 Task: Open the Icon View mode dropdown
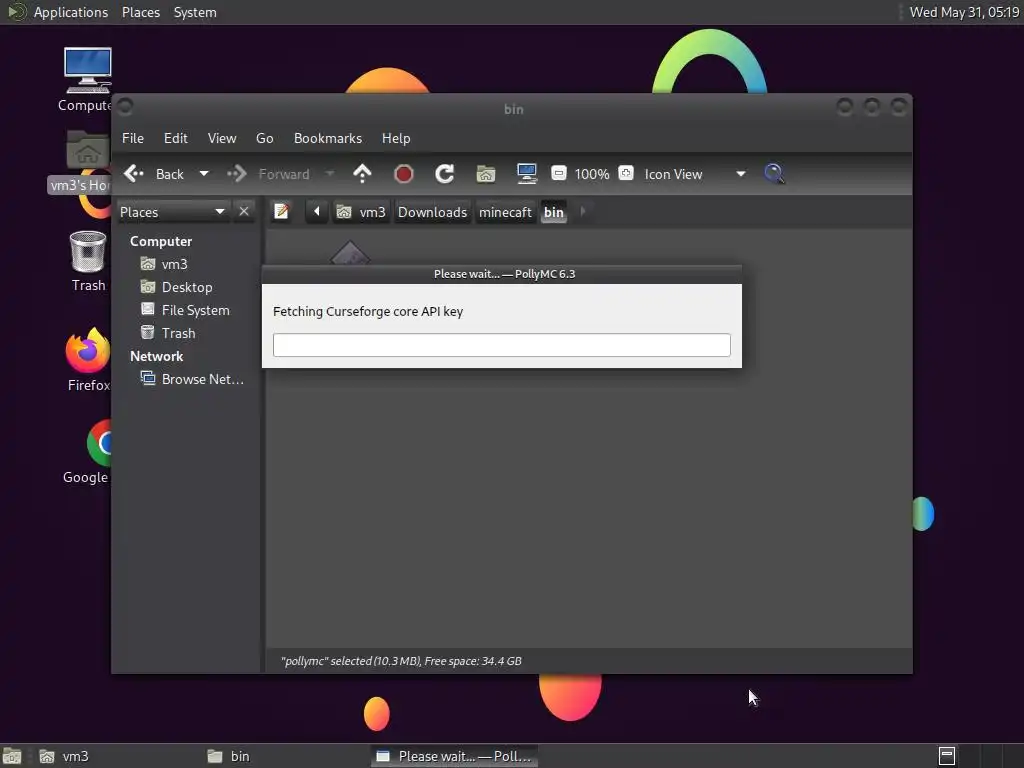pos(695,174)
